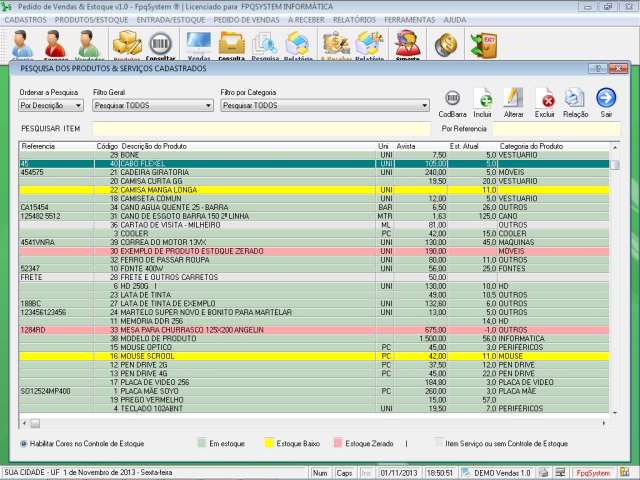Screen dimensions: 640x480
Task: Open the AJUDA menu
Action: tap(455, 20)
